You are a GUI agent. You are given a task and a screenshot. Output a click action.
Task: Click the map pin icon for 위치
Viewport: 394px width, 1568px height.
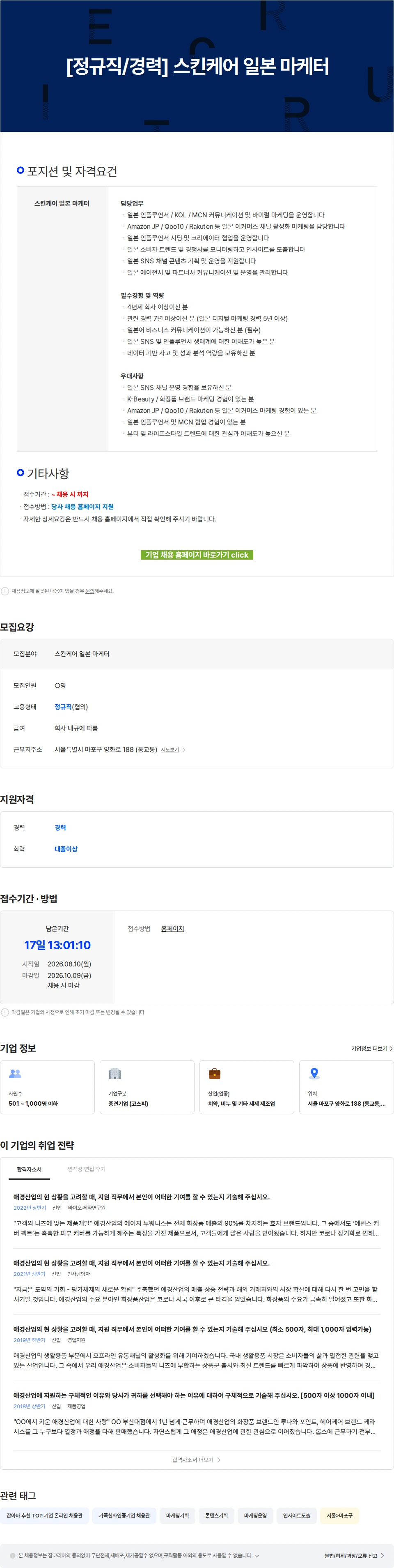click(x=314, y=1074)
